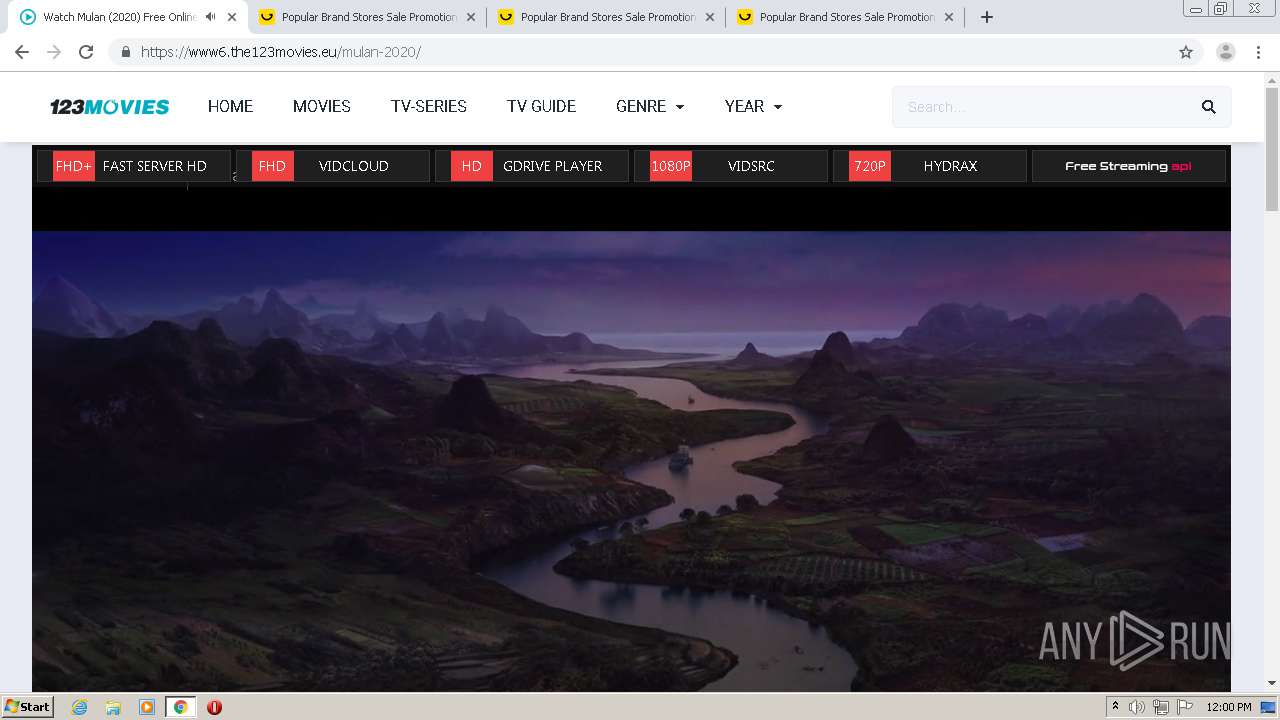Image resolution: width=1280 pixels, height=720 pixels.
Task: Go back to the previous page
Action: pyautogui.click(x=22, y=52)
